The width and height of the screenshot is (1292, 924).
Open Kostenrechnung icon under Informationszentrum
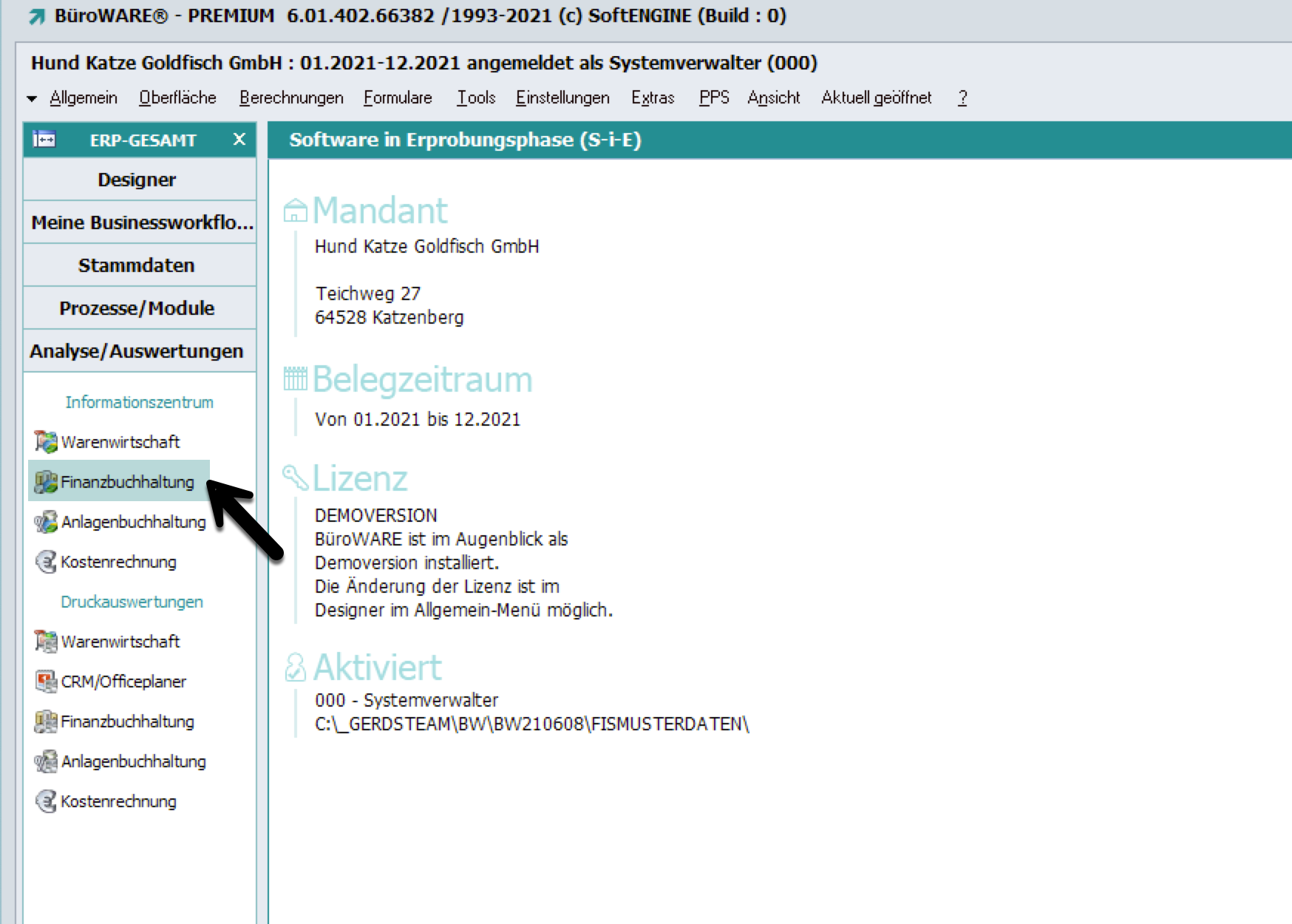[x=46, y=562]
